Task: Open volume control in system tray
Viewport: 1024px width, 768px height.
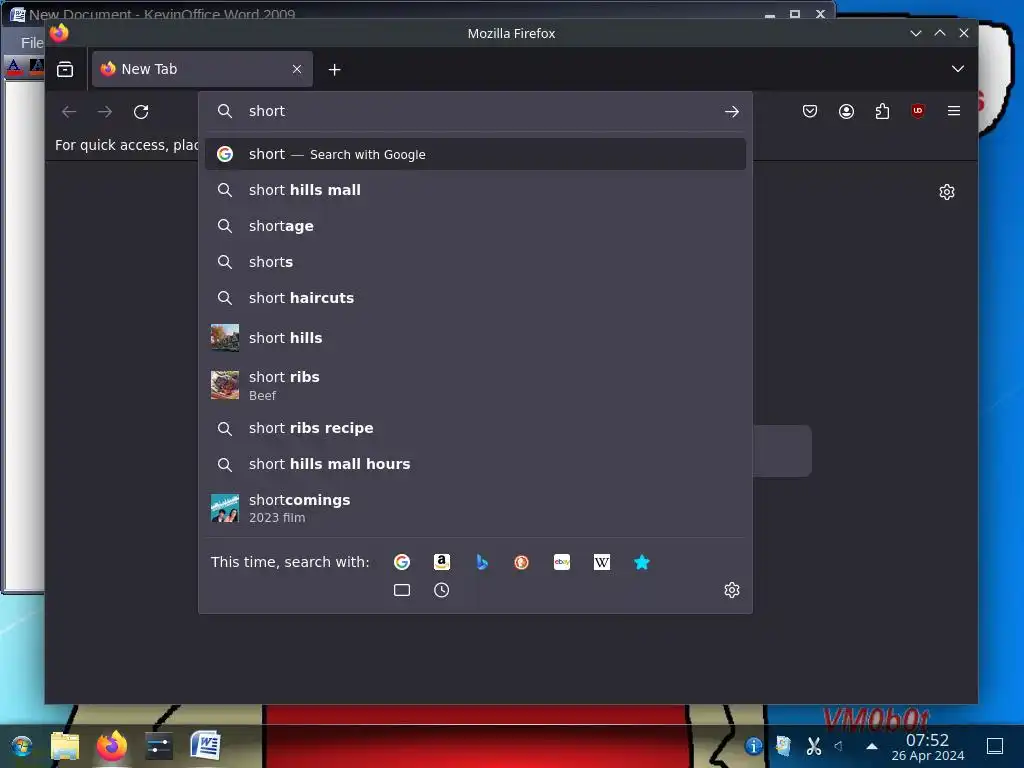Action: click(839, 746)
